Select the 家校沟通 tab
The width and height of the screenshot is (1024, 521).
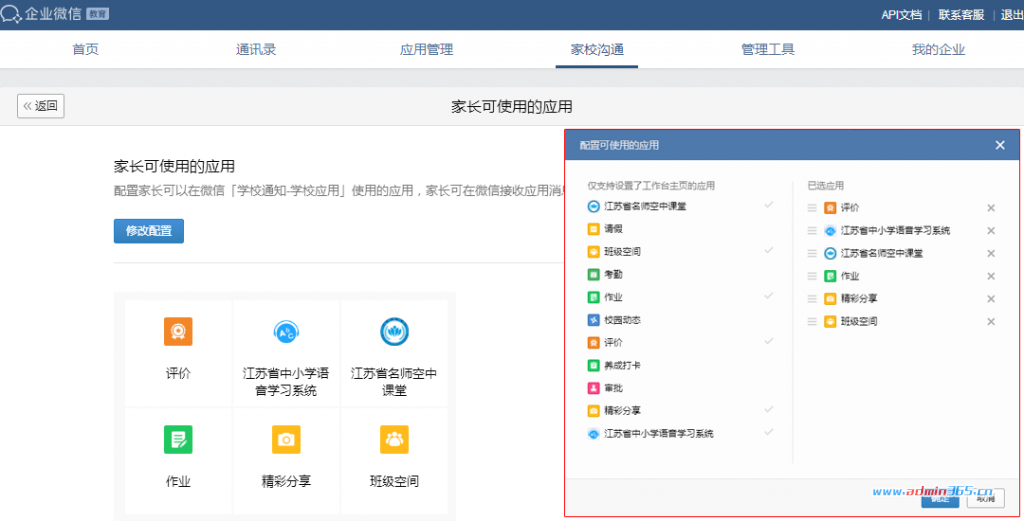click(597, 50)
